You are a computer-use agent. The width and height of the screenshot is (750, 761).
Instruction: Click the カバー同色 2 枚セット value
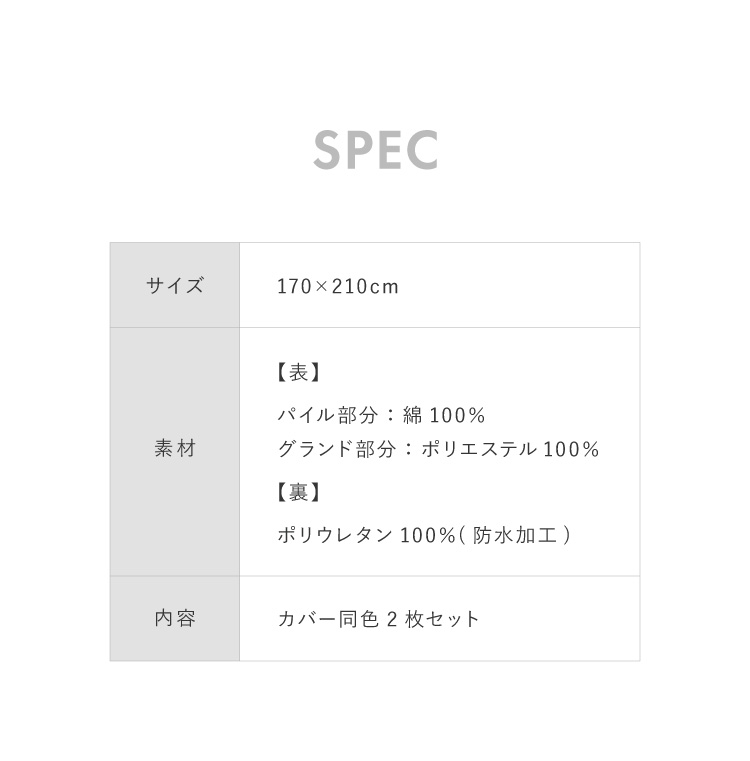tap(378, 619)
